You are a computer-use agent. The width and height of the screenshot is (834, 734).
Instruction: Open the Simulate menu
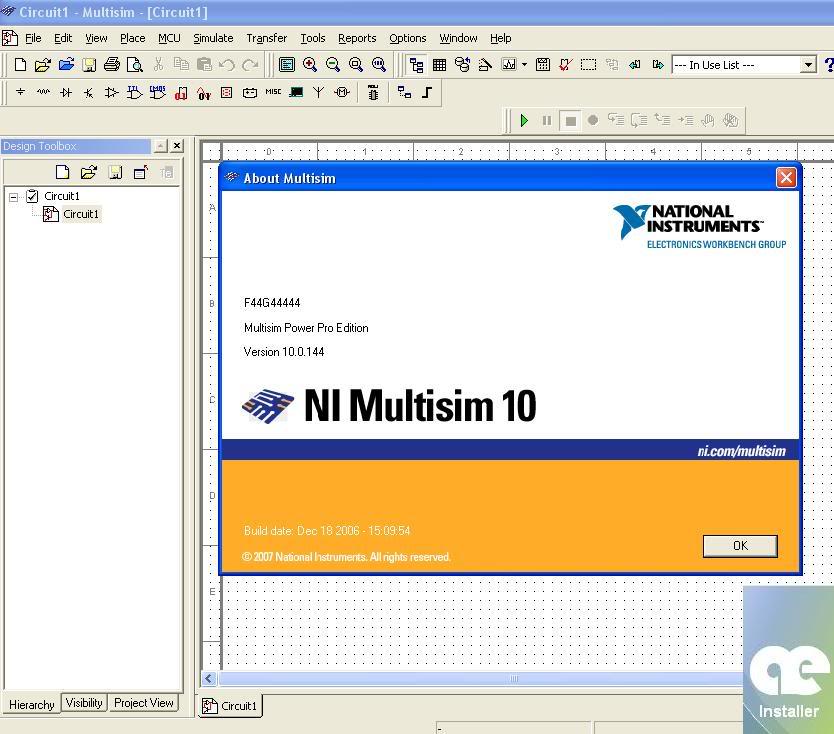213,38
